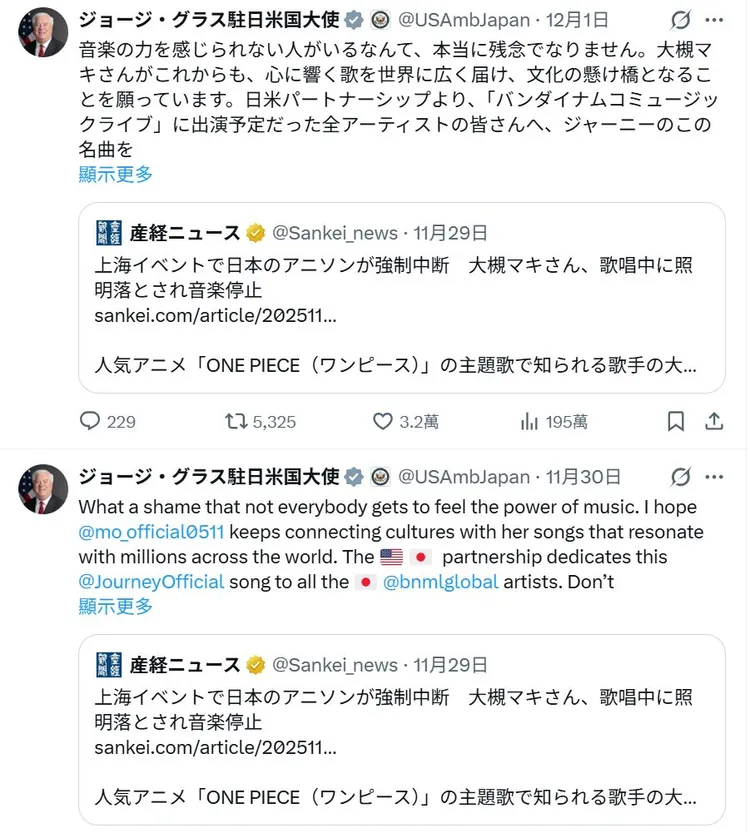The width and height of the screenshot is (750, 832).
Task: Bookmark the tweet using the bookmark icon
Action: pyautogui.click(x=675, y=421)
